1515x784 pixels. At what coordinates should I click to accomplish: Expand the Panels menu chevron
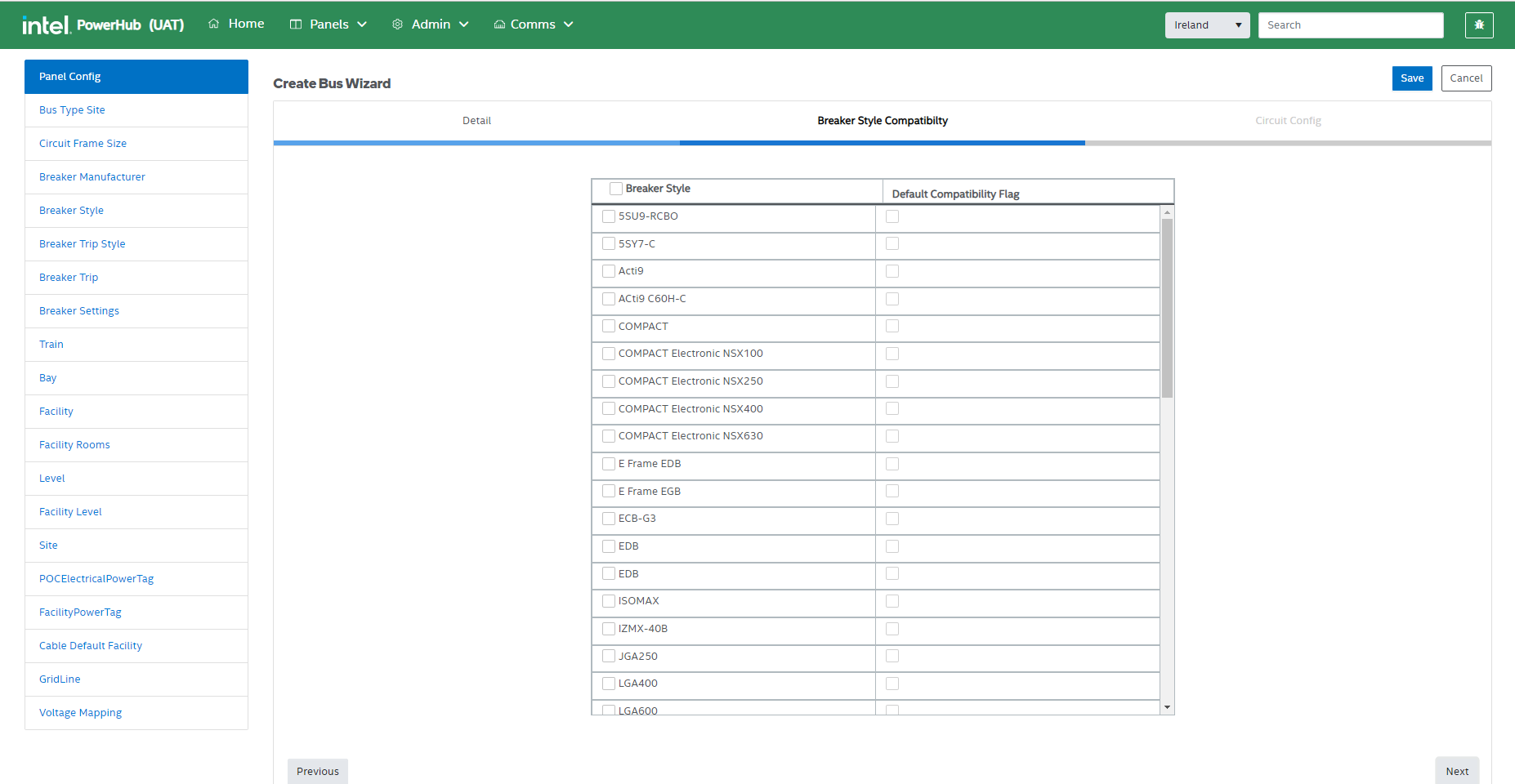coord(362,24)
